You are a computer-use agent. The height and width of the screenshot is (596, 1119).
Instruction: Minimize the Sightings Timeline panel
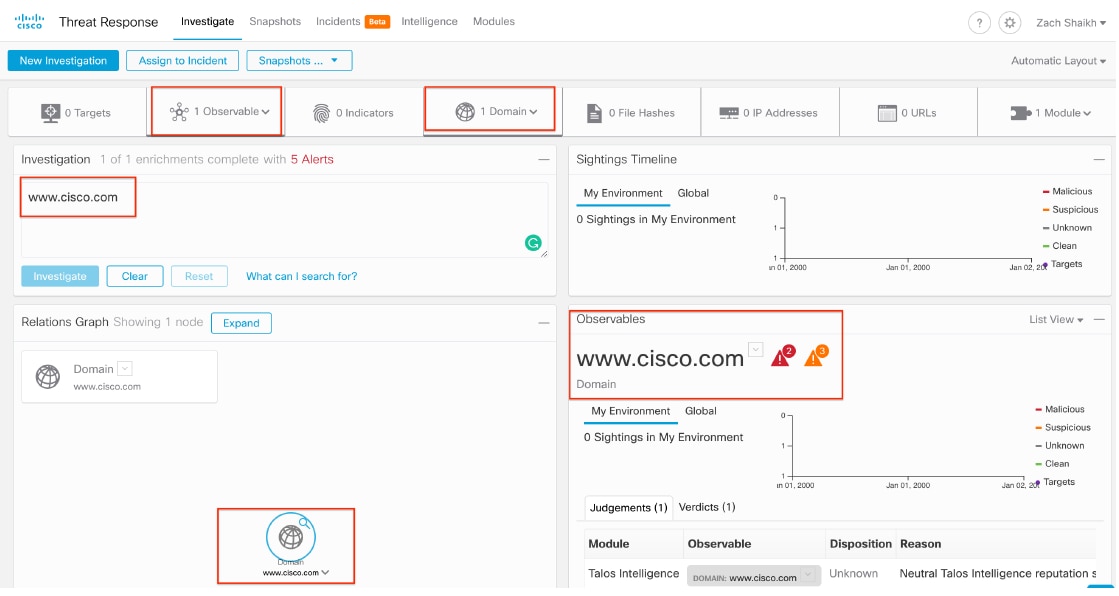coord(1099,160)
